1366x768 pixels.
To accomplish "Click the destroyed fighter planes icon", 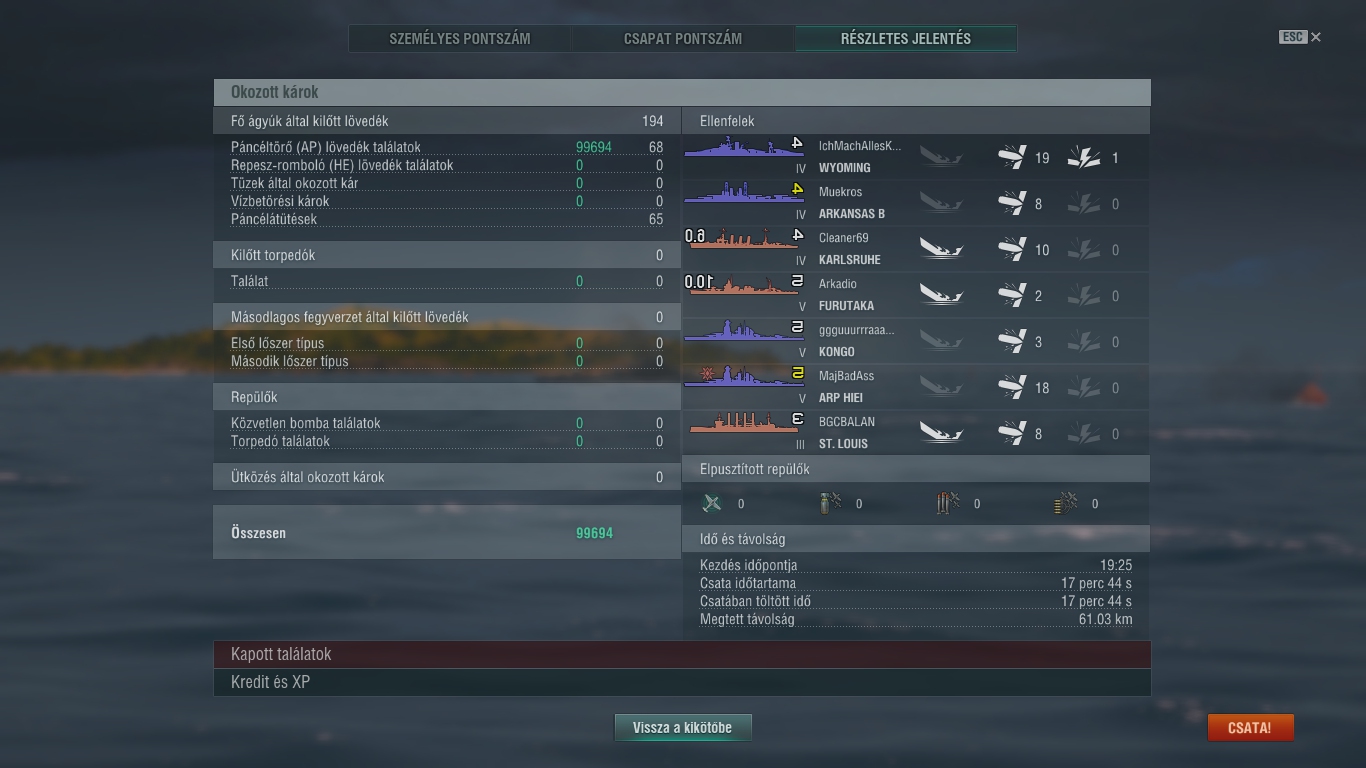I will (712, 504).
